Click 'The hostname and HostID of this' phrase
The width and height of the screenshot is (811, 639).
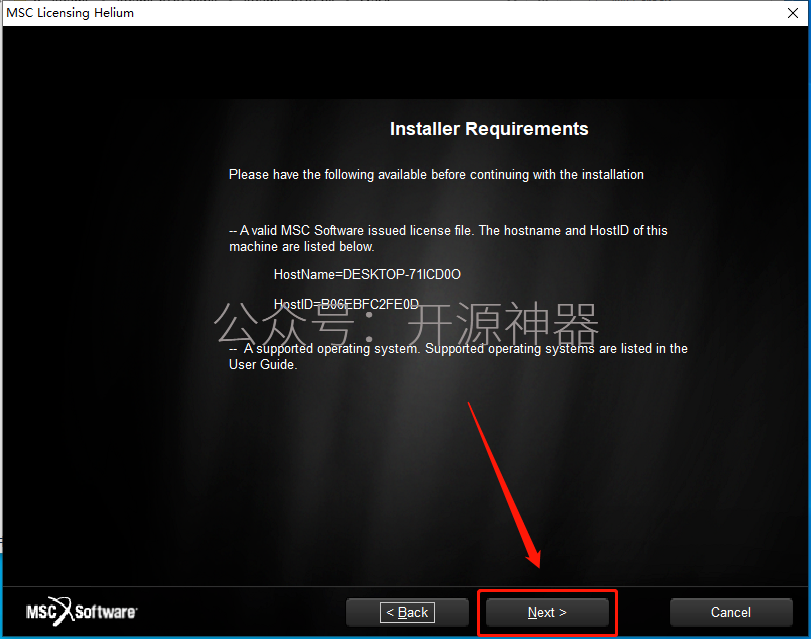(x=573, y=230)
